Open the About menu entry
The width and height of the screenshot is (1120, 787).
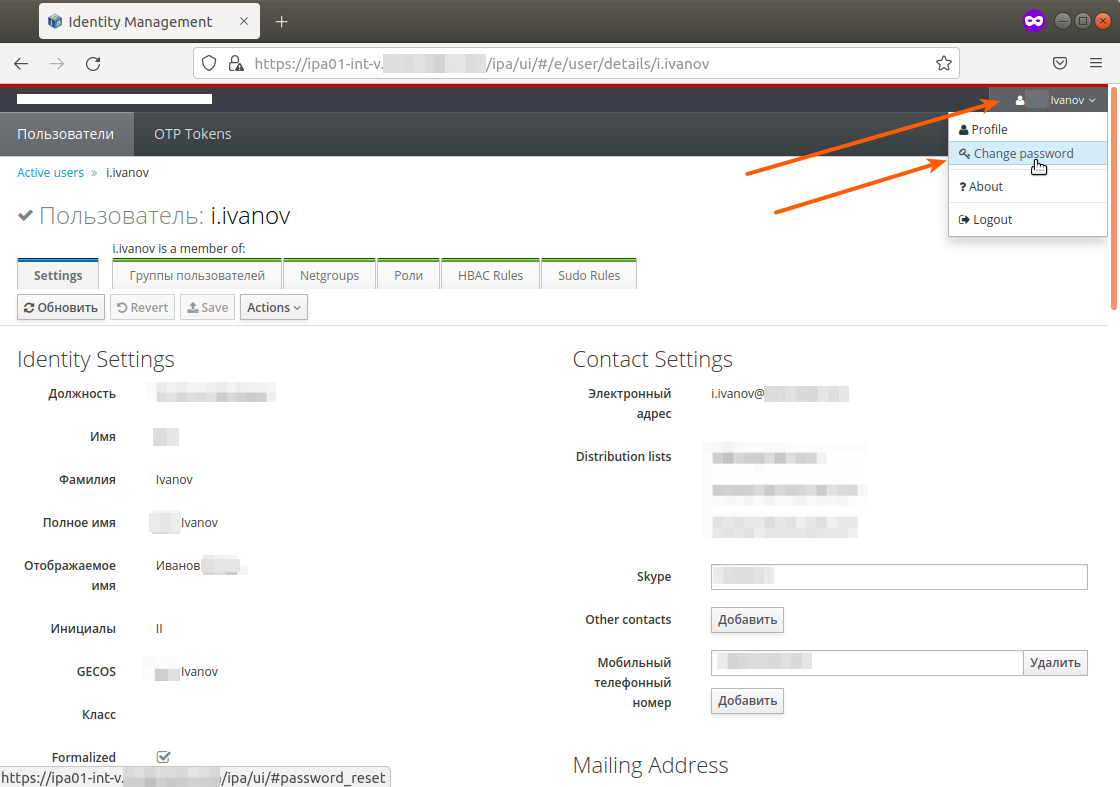click(x=985, y=187)
